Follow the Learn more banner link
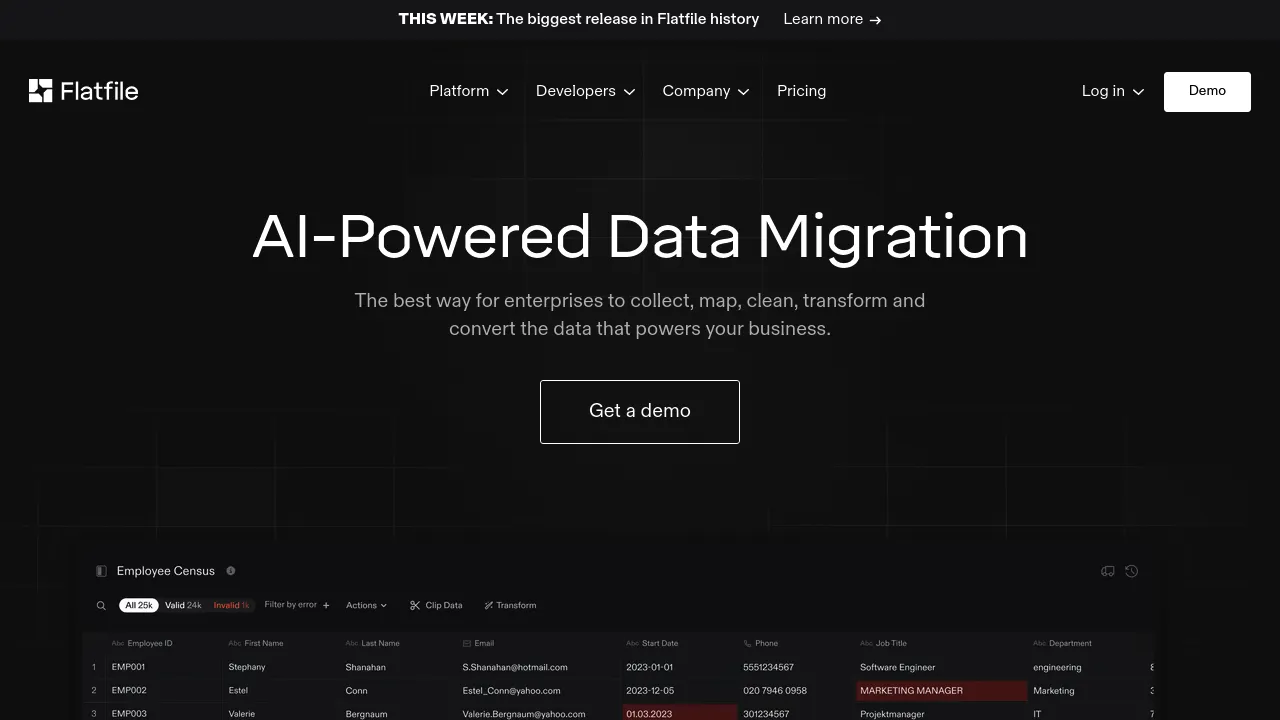Screen dimensions: 1280x720 [x=832, y=19]
